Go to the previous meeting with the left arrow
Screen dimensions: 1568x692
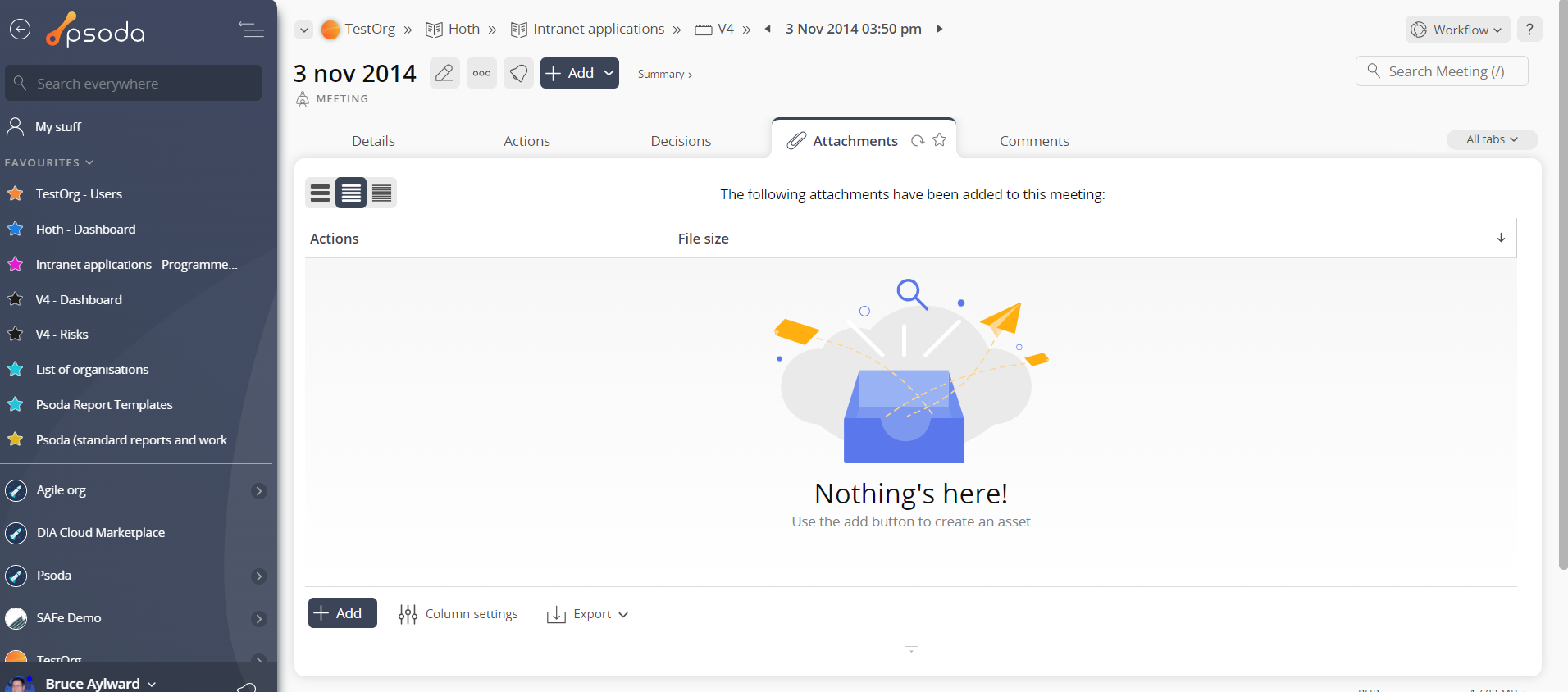(768, 29)
